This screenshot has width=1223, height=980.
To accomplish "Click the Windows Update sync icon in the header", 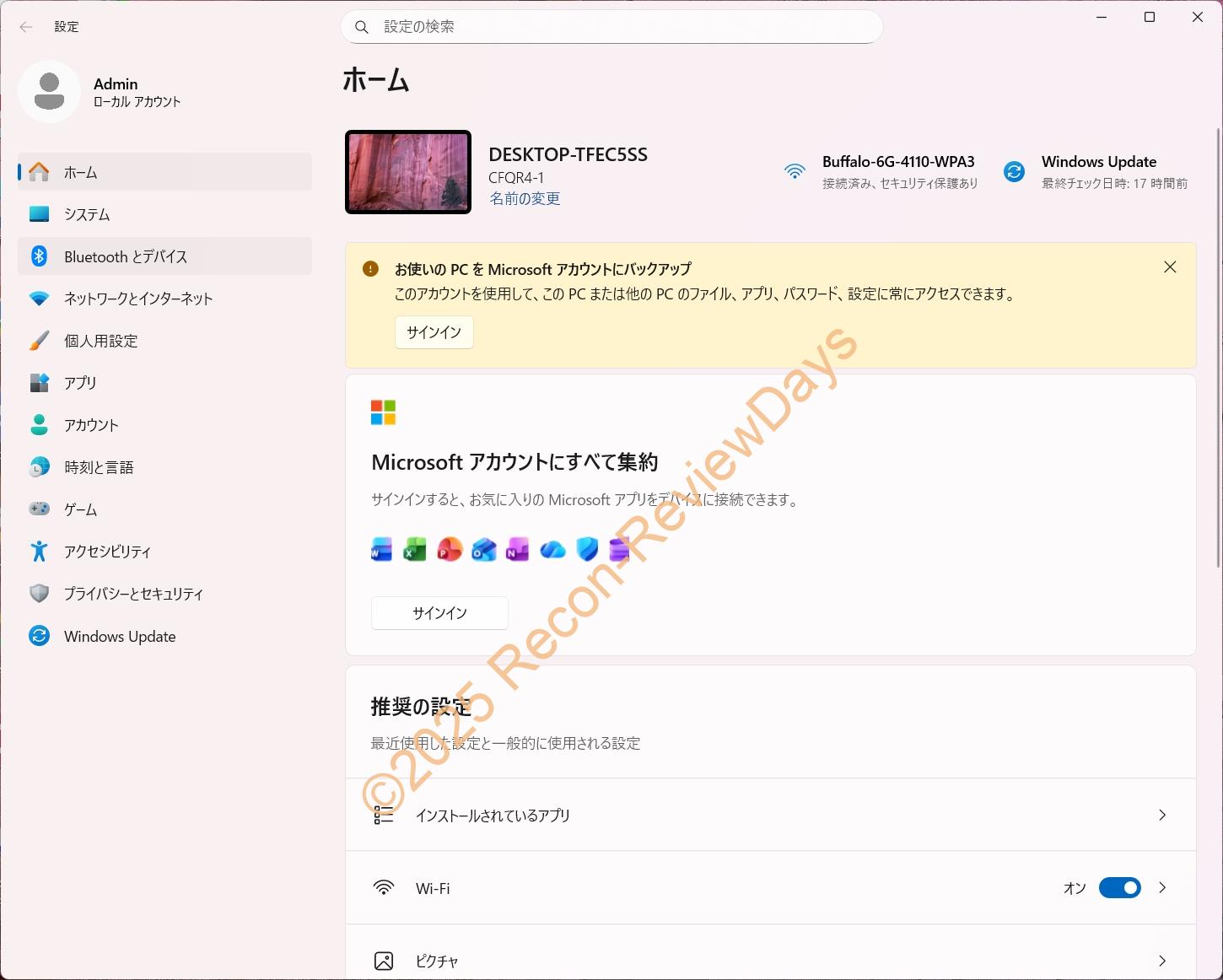I will point(1014,172).
